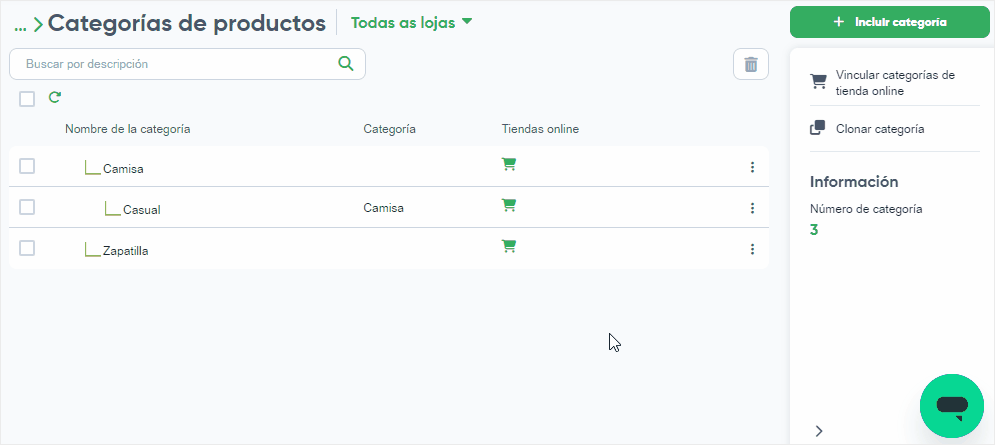
Task: Click the Incluir categoria button
Action: tap(890, 22)
